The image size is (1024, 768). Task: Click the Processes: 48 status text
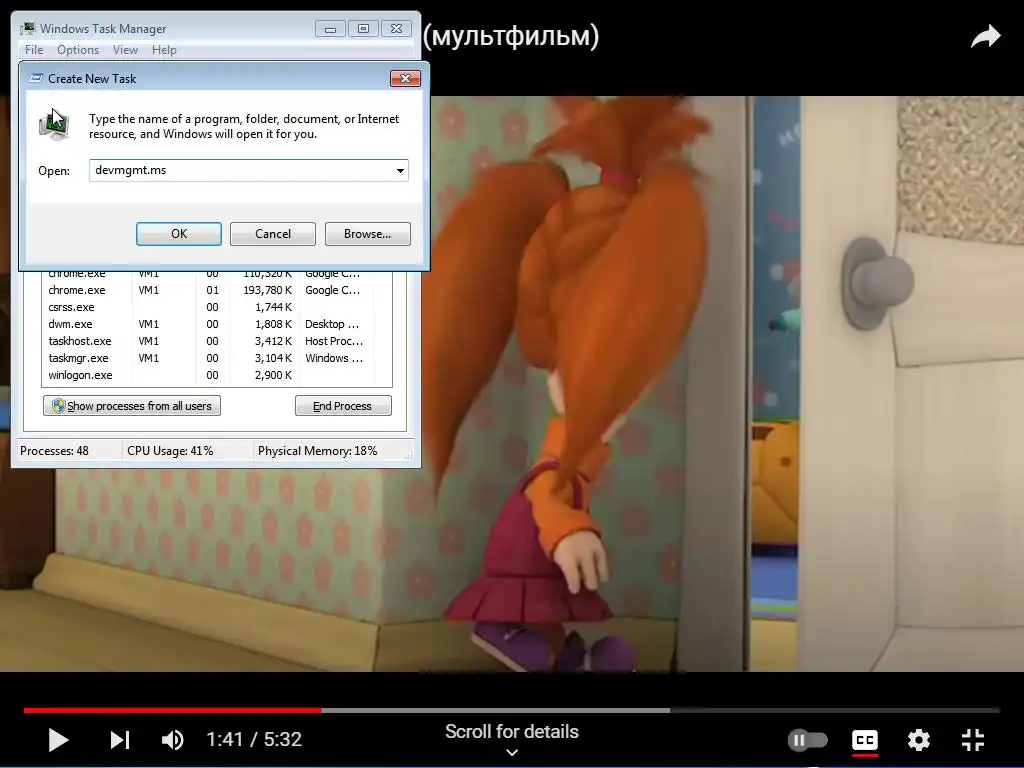tap(54, 451)
